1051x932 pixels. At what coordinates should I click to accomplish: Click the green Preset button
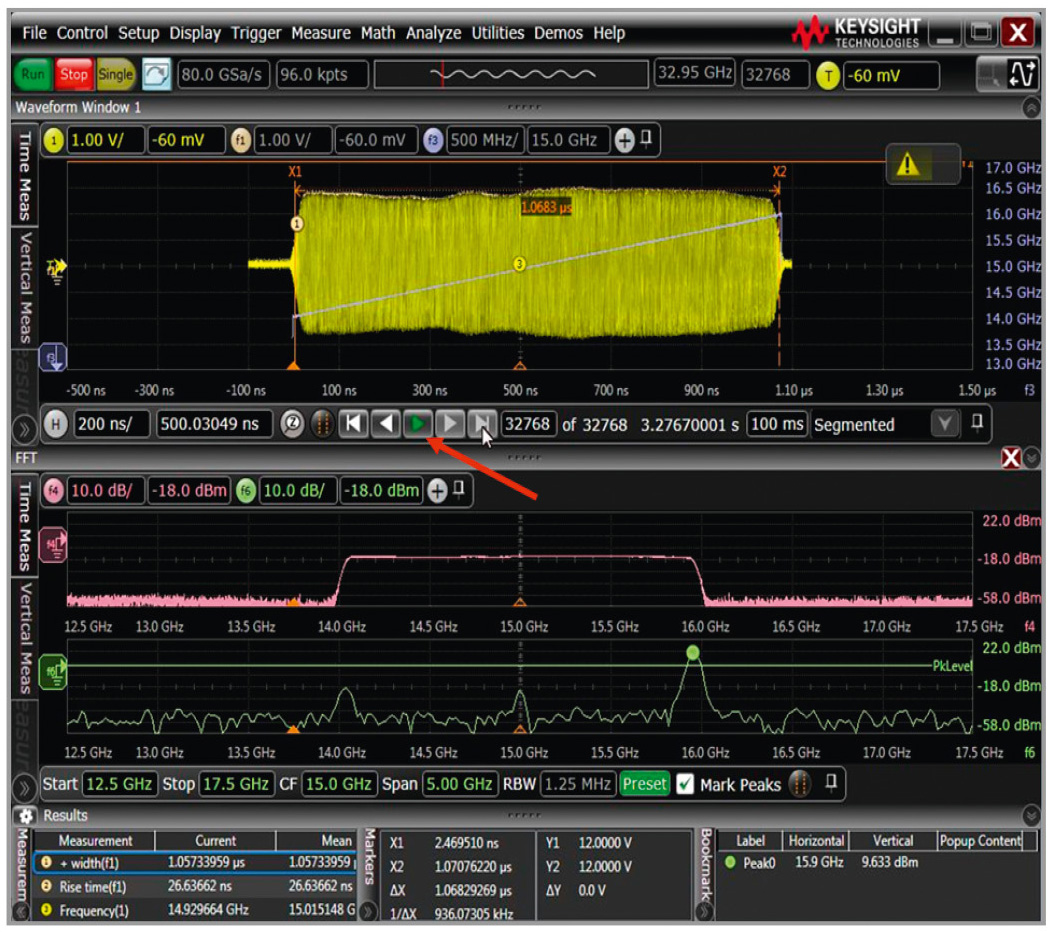pos(644,784)
